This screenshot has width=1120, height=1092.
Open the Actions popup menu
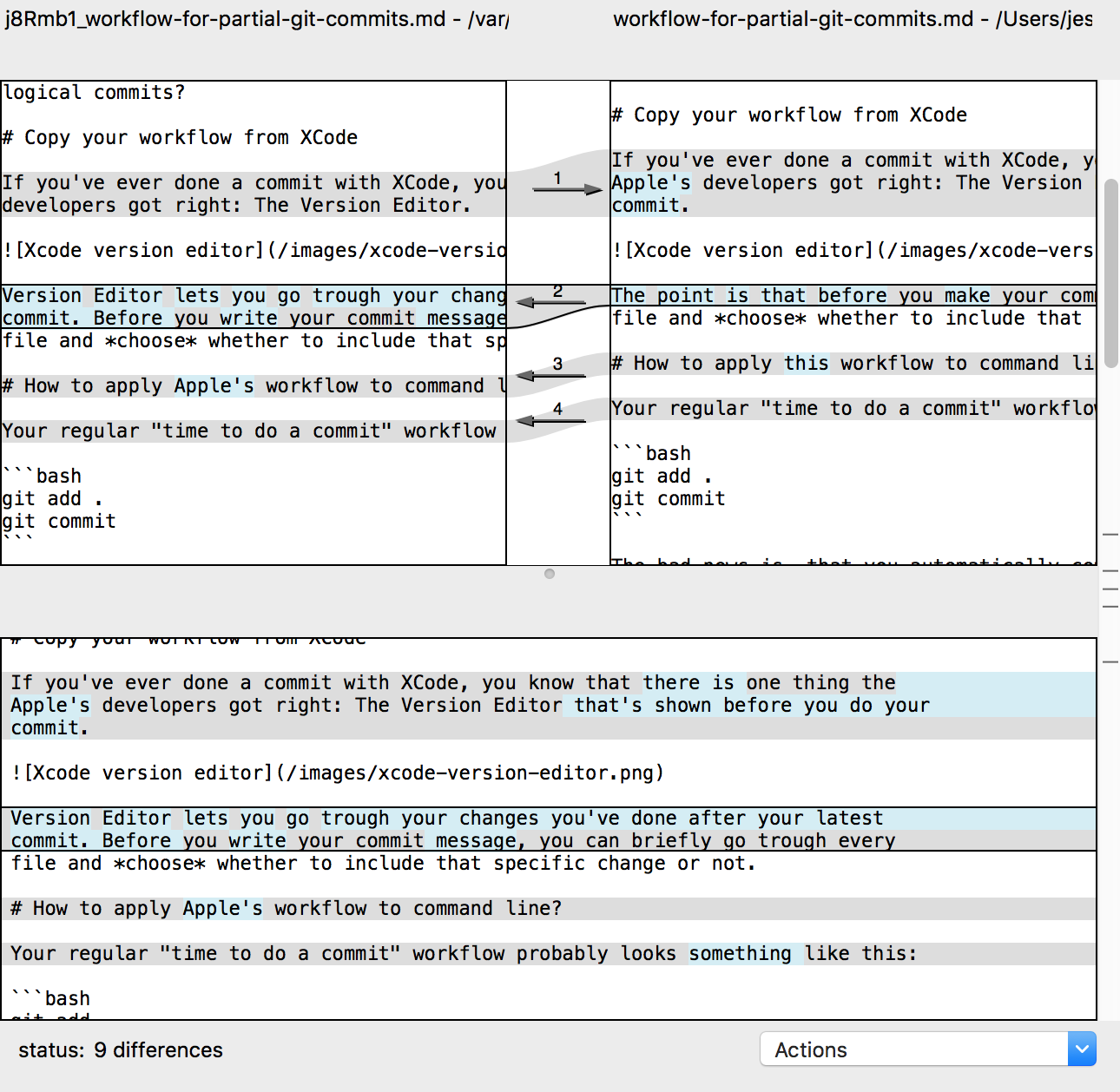pos(927,1049)
